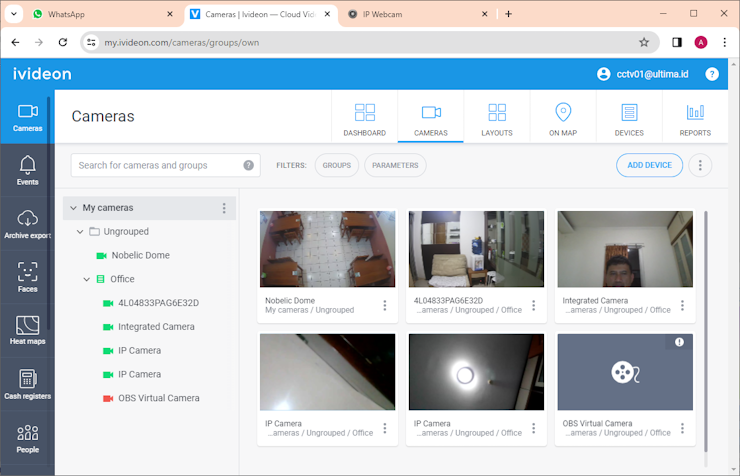
Task: Open the Integrated Camera thumbnail
Action: 625,249
